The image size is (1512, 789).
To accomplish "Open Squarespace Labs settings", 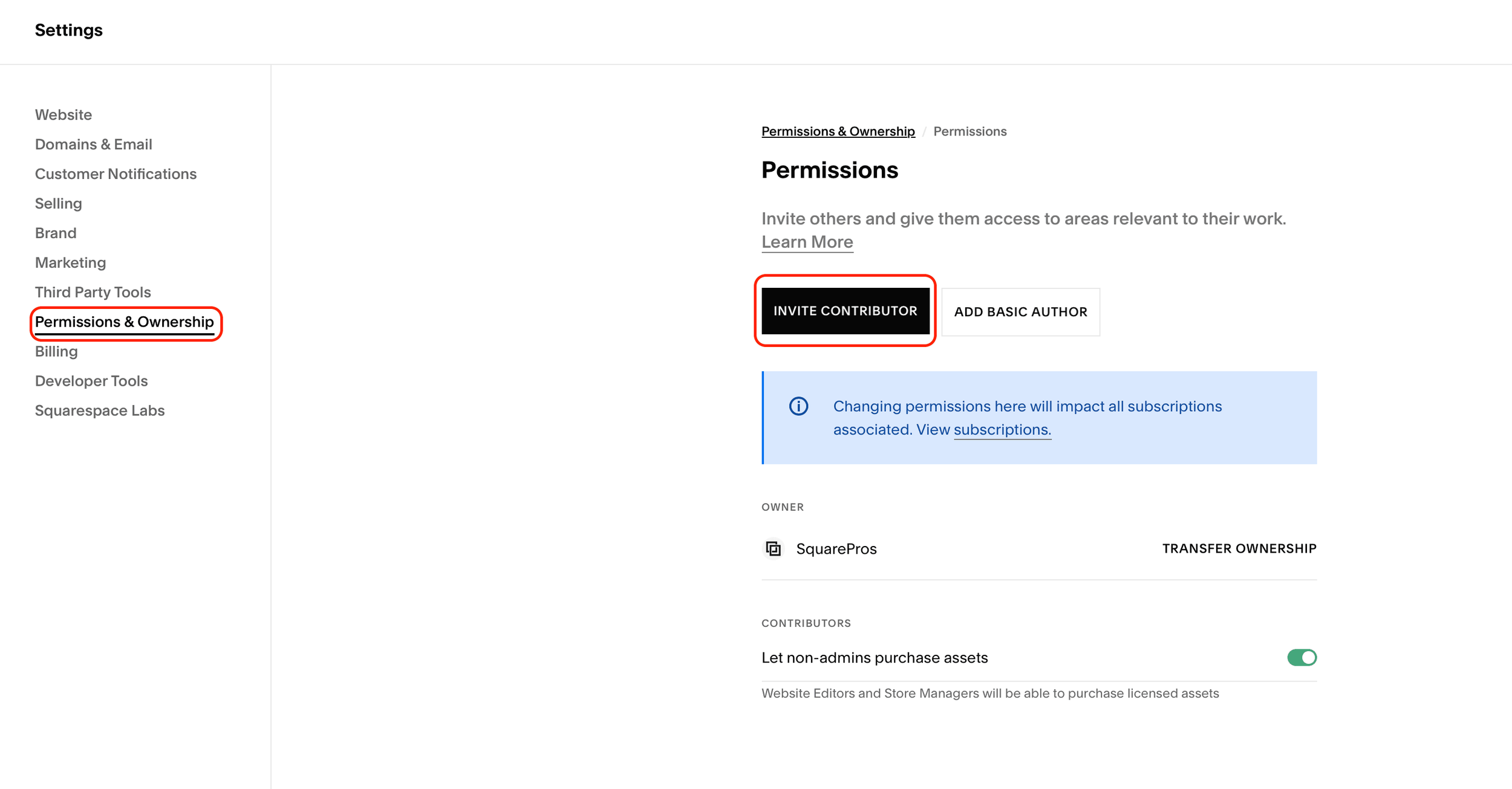I will (x=100, y=411).
